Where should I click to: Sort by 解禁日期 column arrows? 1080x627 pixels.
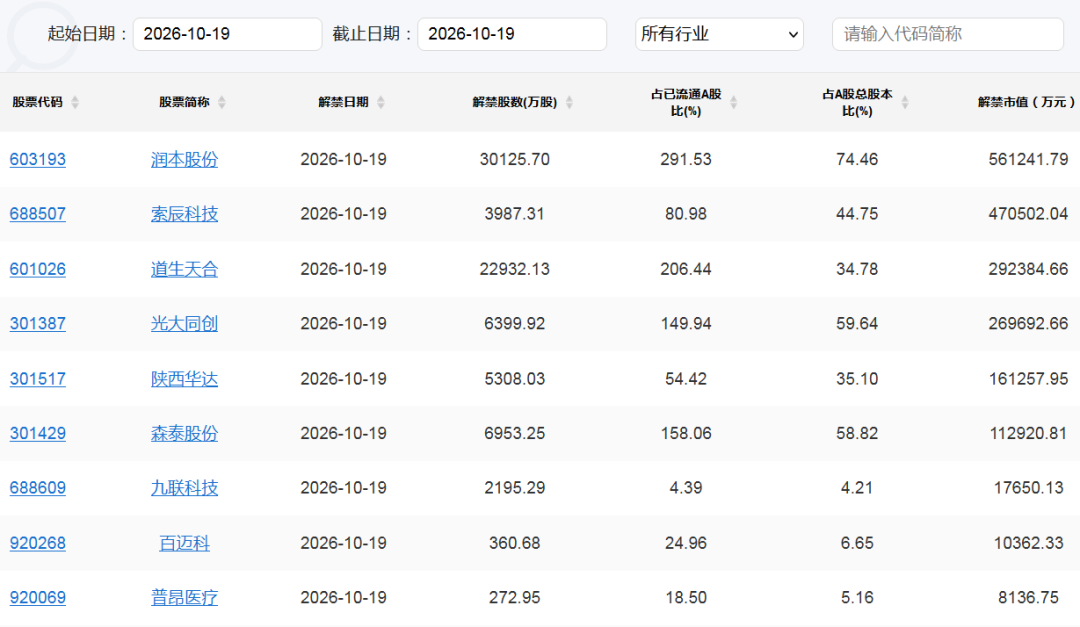[x=381, y=103]
